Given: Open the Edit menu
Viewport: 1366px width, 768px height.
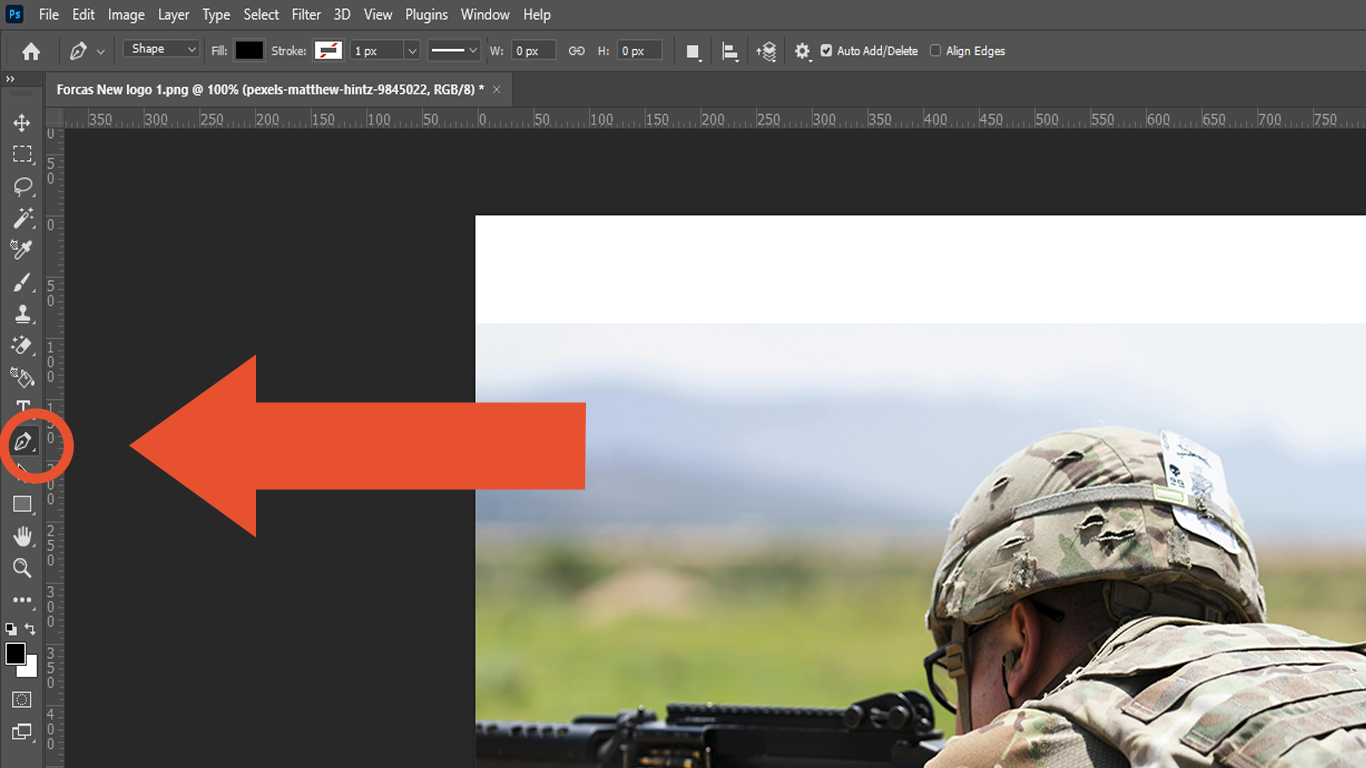Looking at the screenshot, I should (84, 15).
